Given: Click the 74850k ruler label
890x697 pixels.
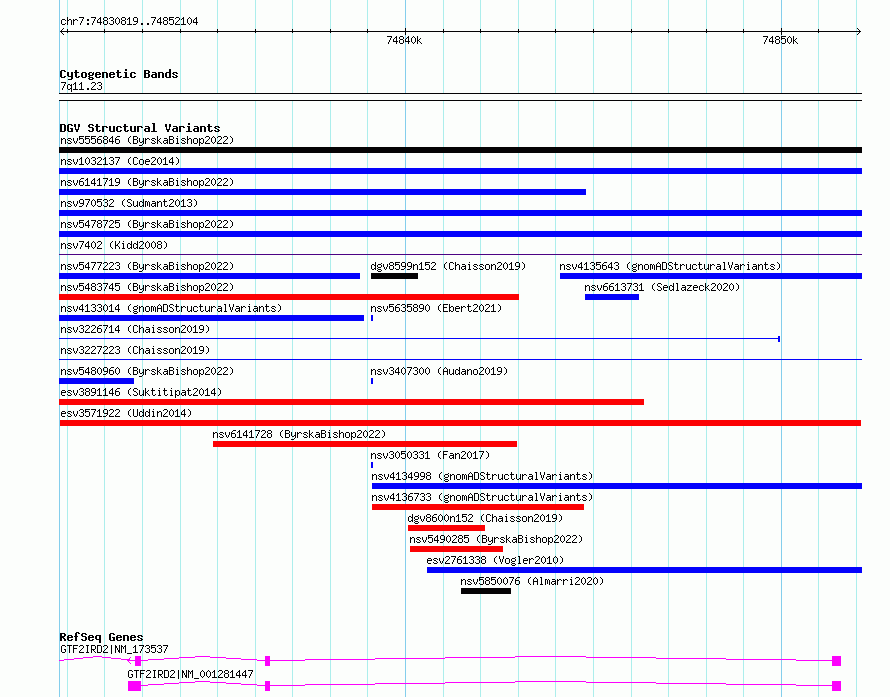Looking at the screenshot, I should tap(780, 40).
